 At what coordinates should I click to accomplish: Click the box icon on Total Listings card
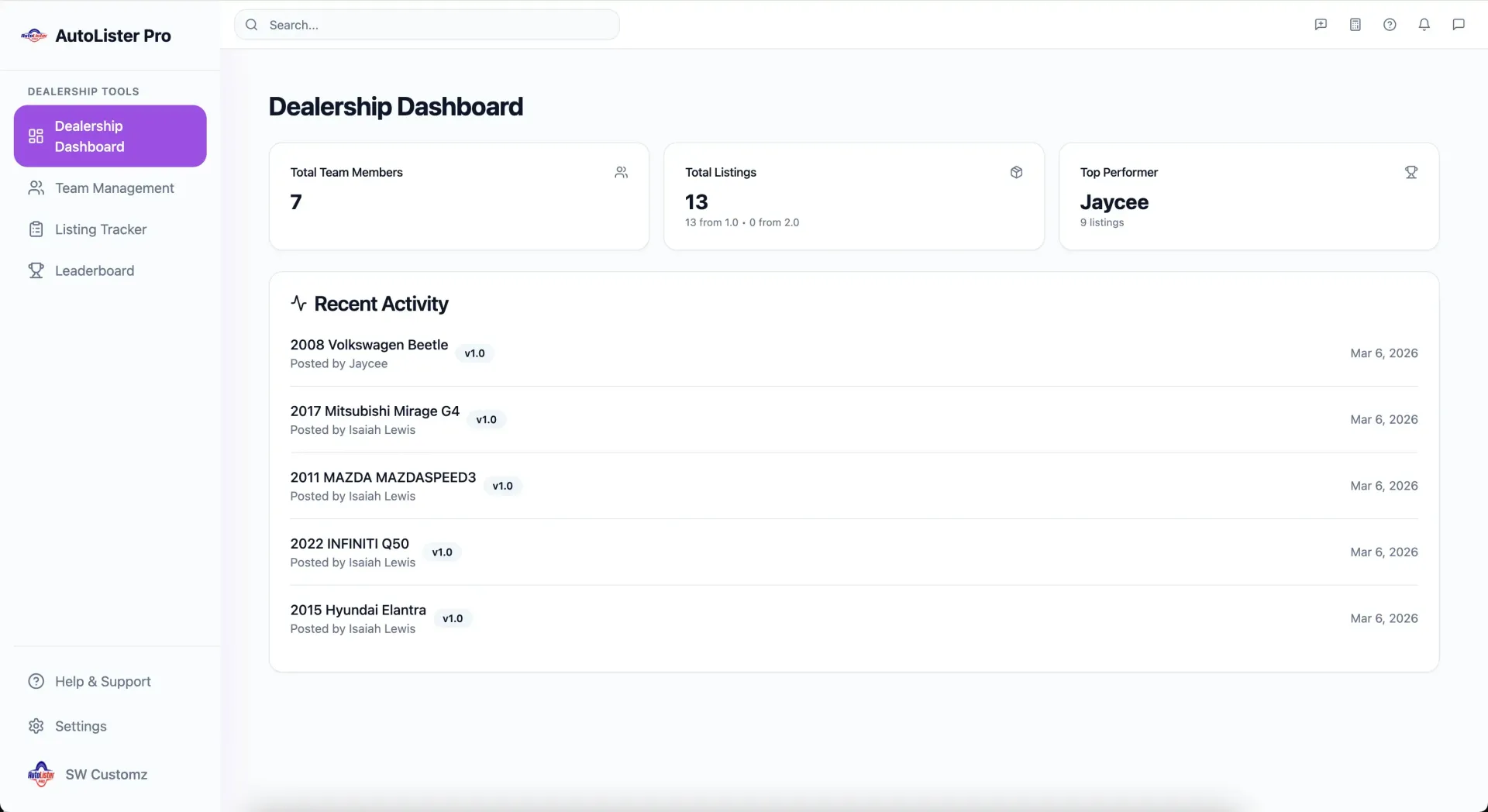click(1016, 172)
